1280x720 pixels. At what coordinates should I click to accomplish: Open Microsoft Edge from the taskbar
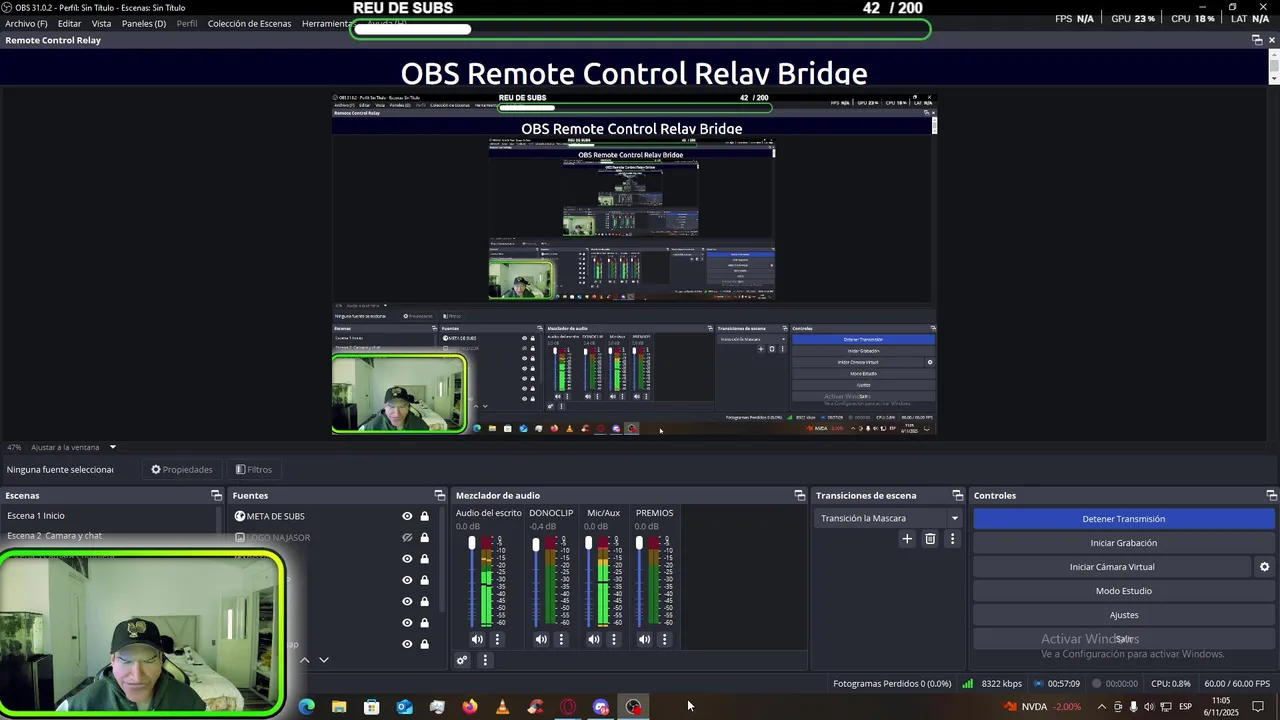306,707
